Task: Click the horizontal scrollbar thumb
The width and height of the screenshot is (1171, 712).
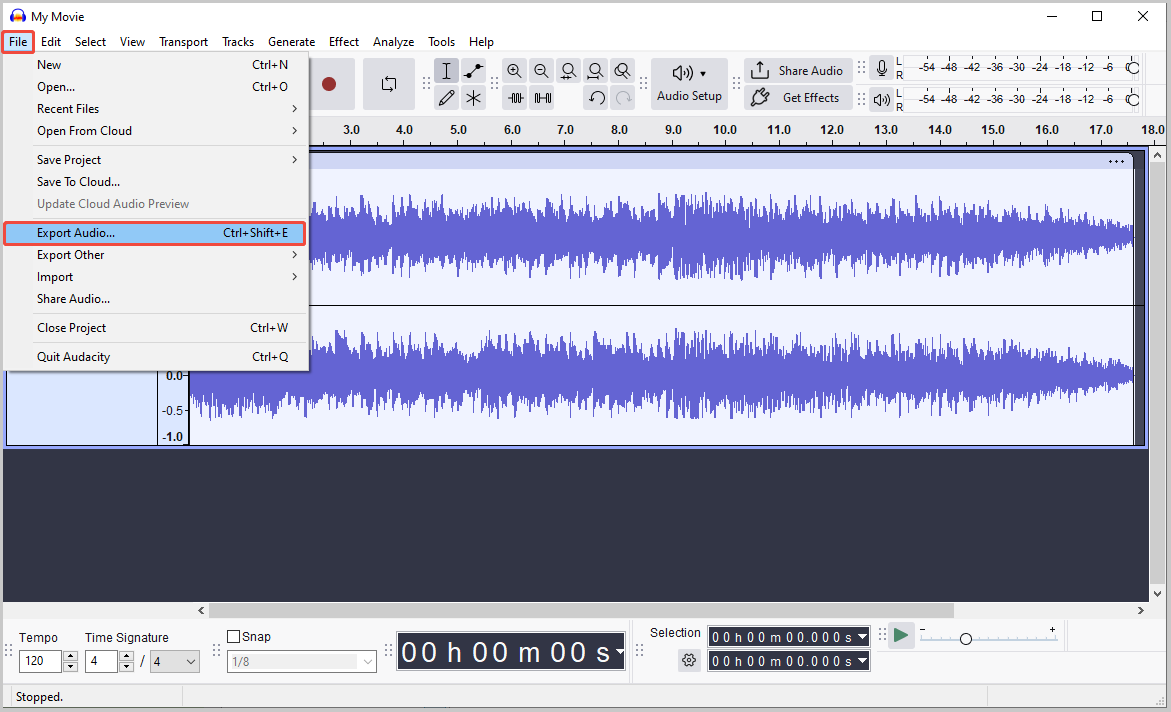Action: [581, 610]
